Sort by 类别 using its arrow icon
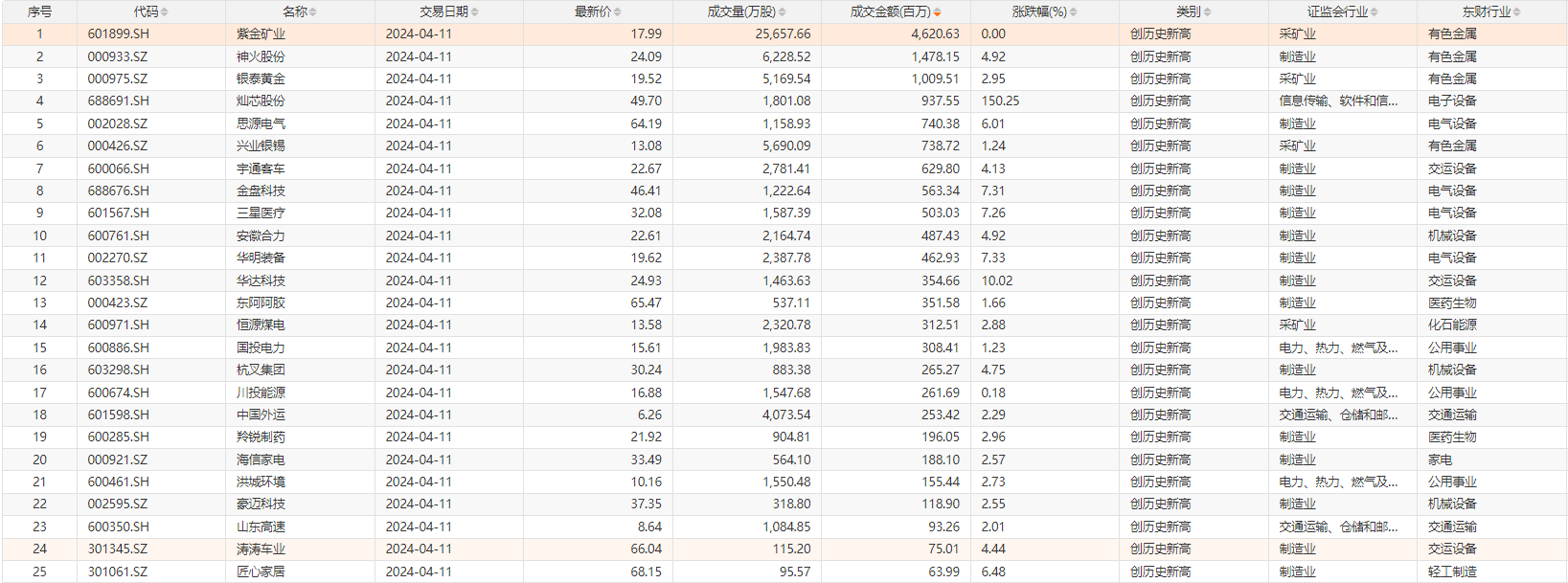This screenshot has height=583, width=1568. coord(1208,12)
